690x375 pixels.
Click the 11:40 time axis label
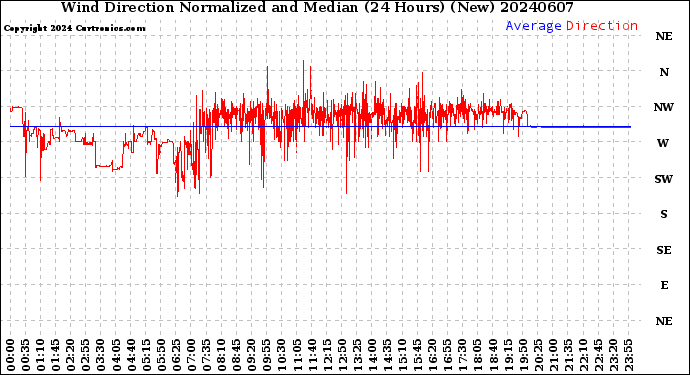312,355
